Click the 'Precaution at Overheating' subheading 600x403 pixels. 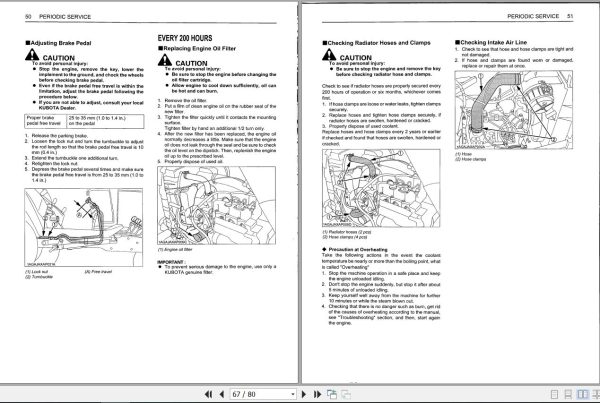[x=355, y=250]
